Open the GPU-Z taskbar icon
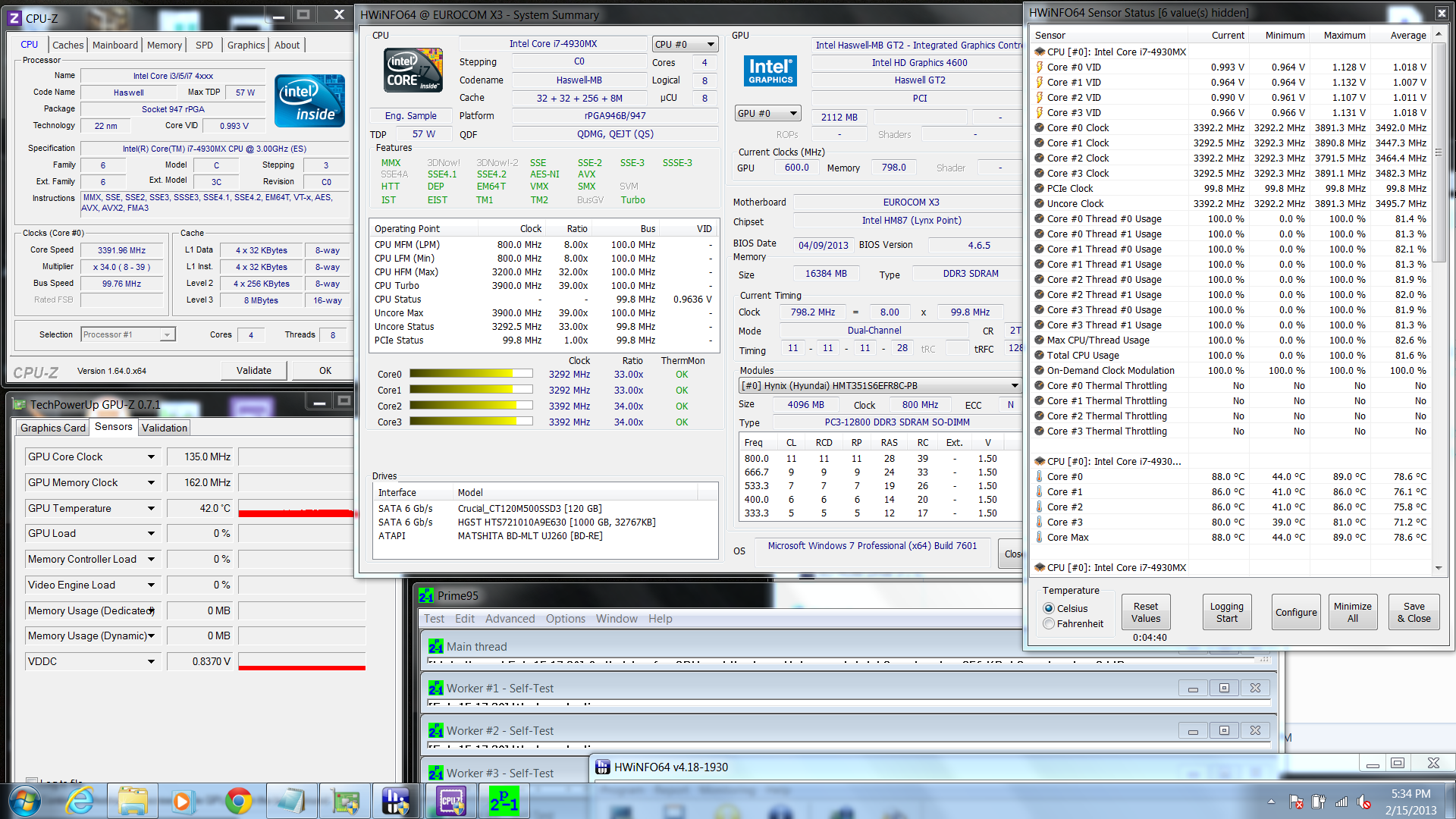Viewport: 1456px width, 819px height. (x=344, y=801)
